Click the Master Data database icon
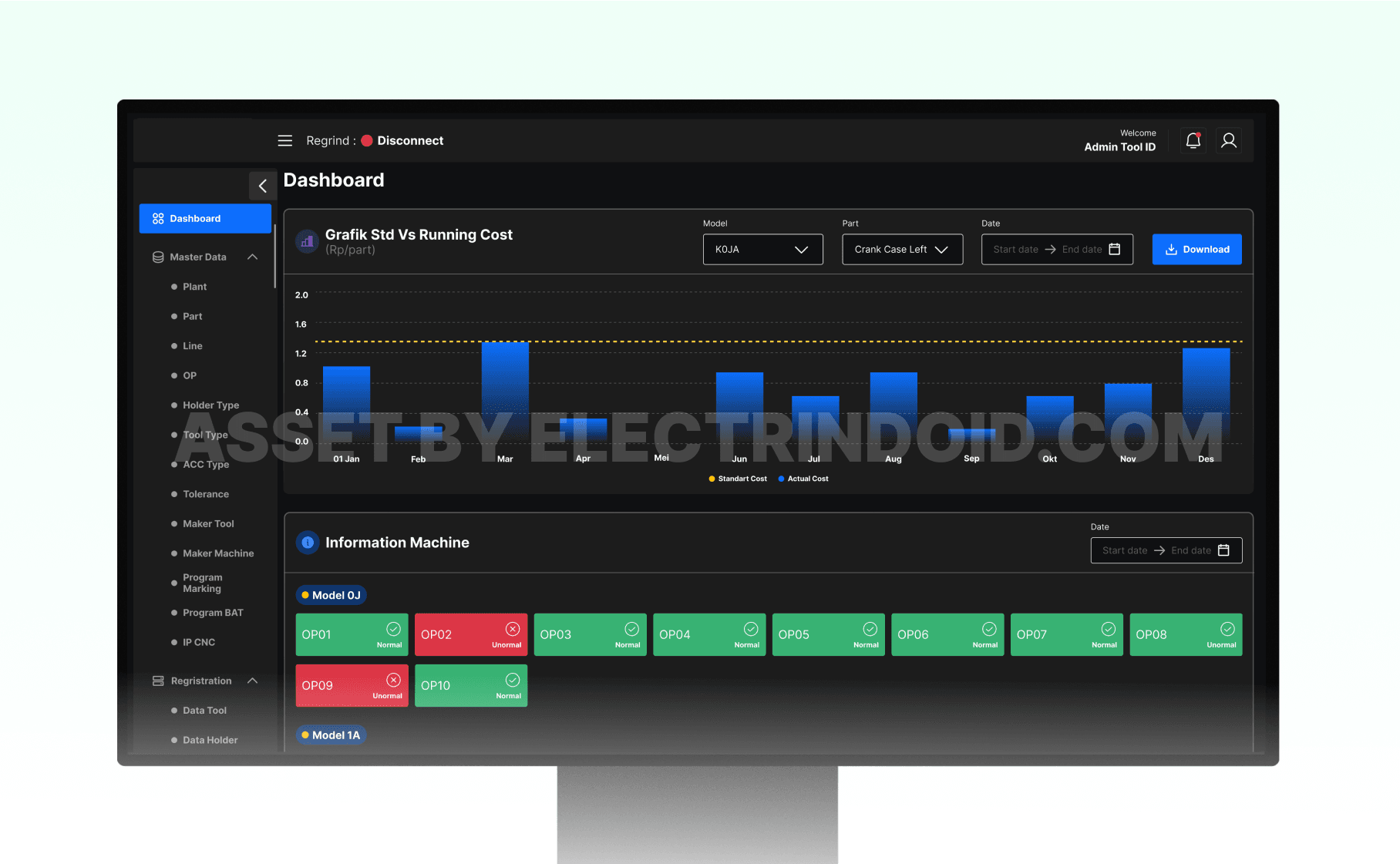This screenshot has width=1400, height=864. [x=158, y=257]
